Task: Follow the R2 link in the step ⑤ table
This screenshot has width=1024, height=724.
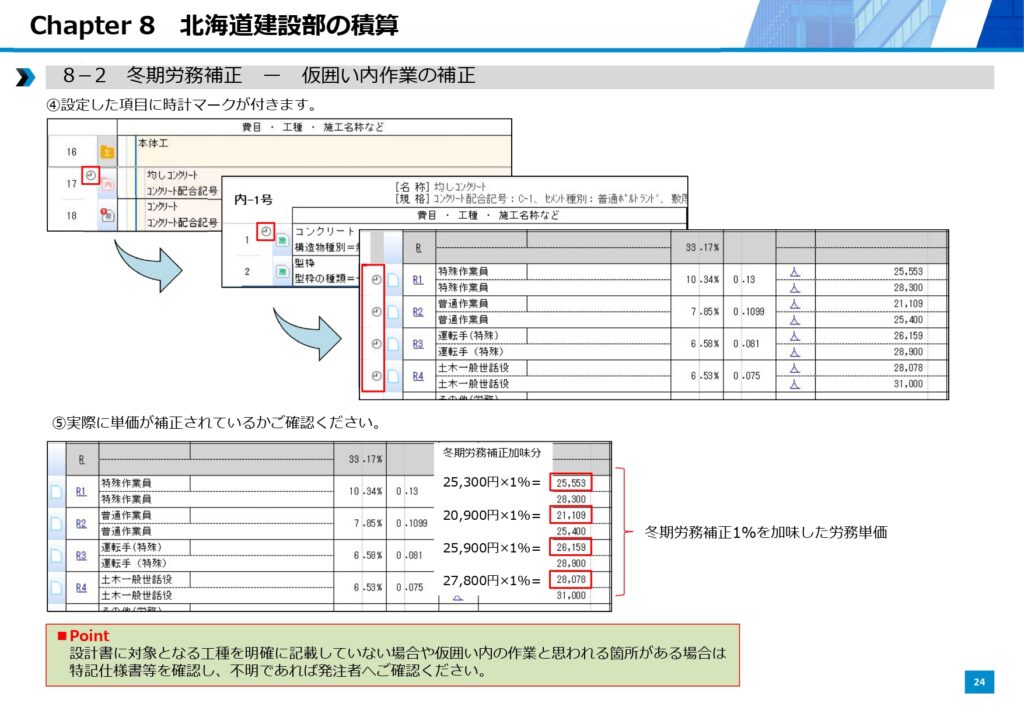Action: [81, 523]
